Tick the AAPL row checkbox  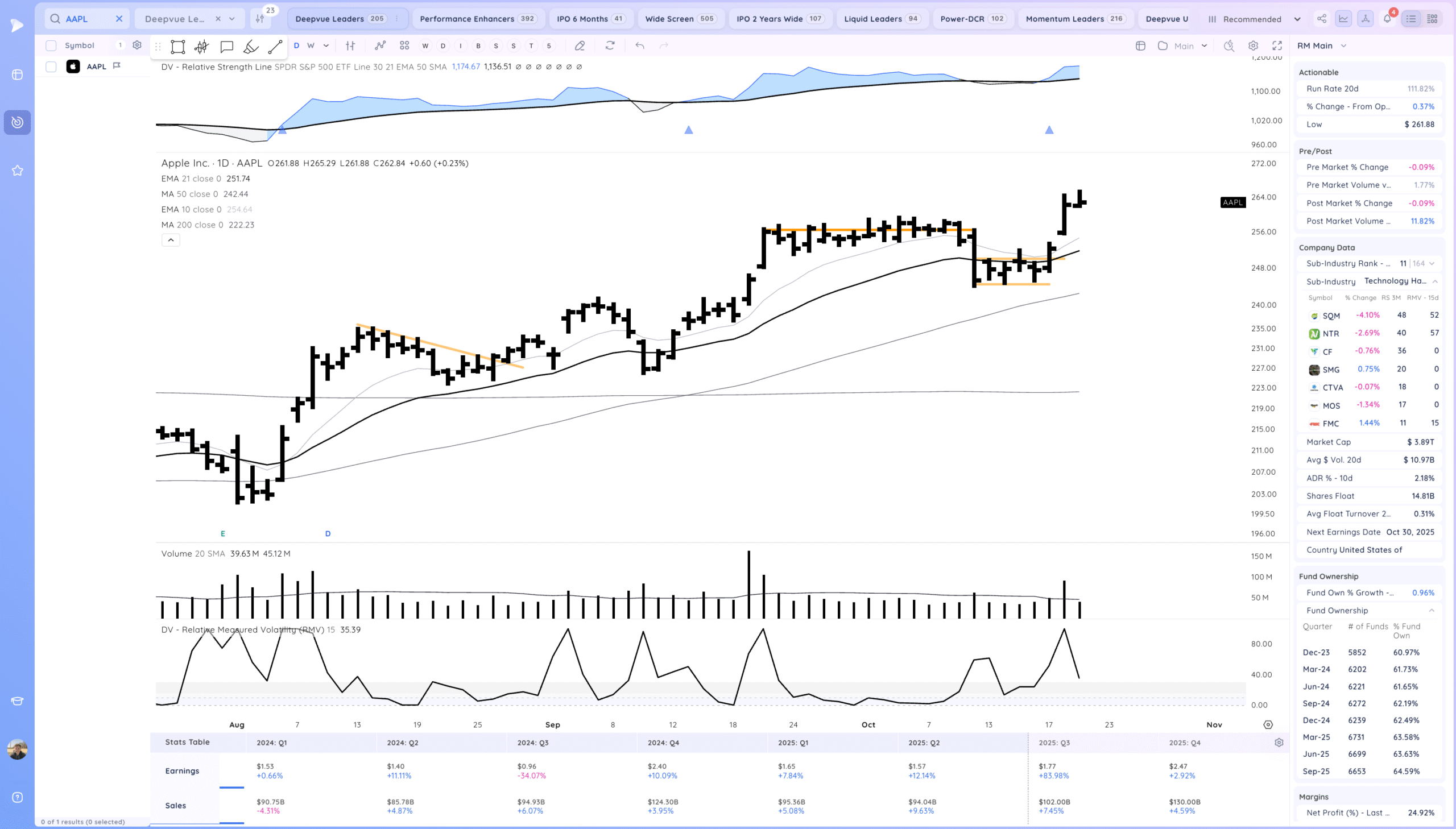[x=51, y=67]
